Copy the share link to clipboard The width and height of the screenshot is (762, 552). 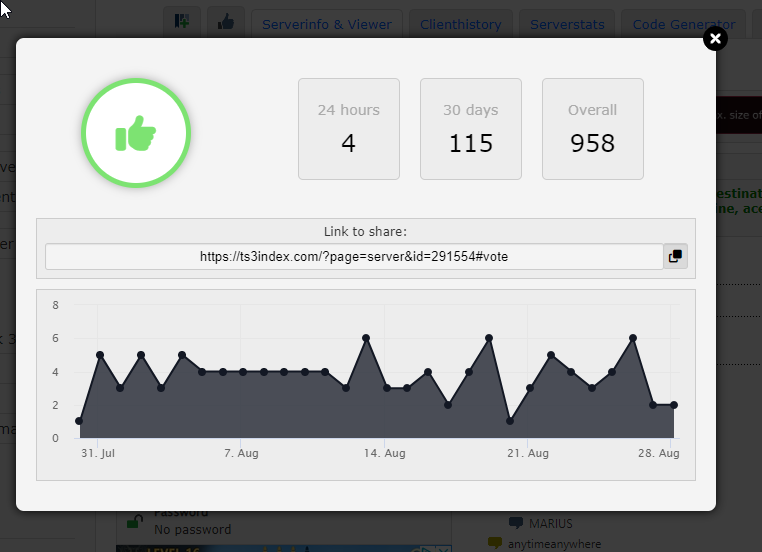click(676, 256)
